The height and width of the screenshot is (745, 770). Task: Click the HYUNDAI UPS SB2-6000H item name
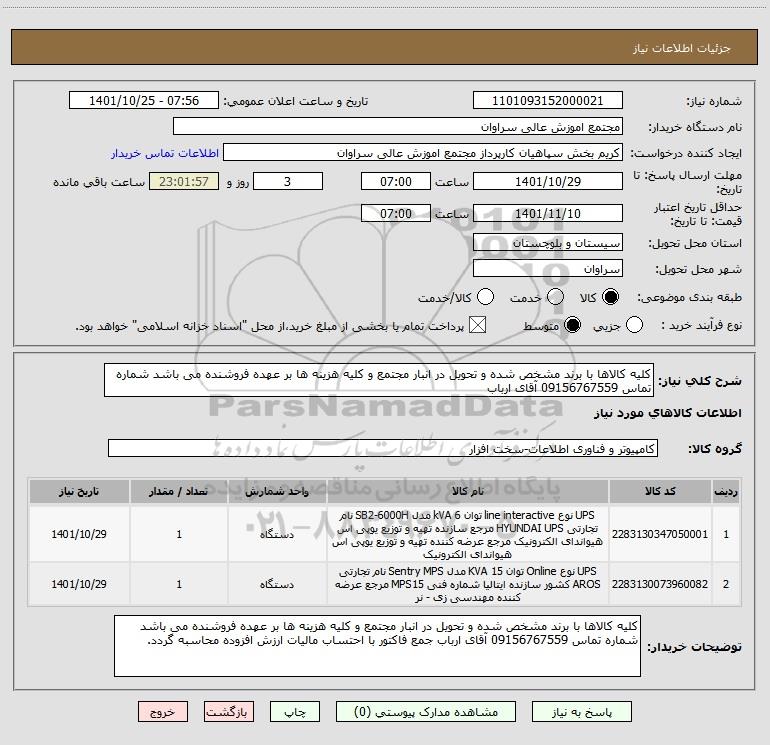click(x=468, y=534)
